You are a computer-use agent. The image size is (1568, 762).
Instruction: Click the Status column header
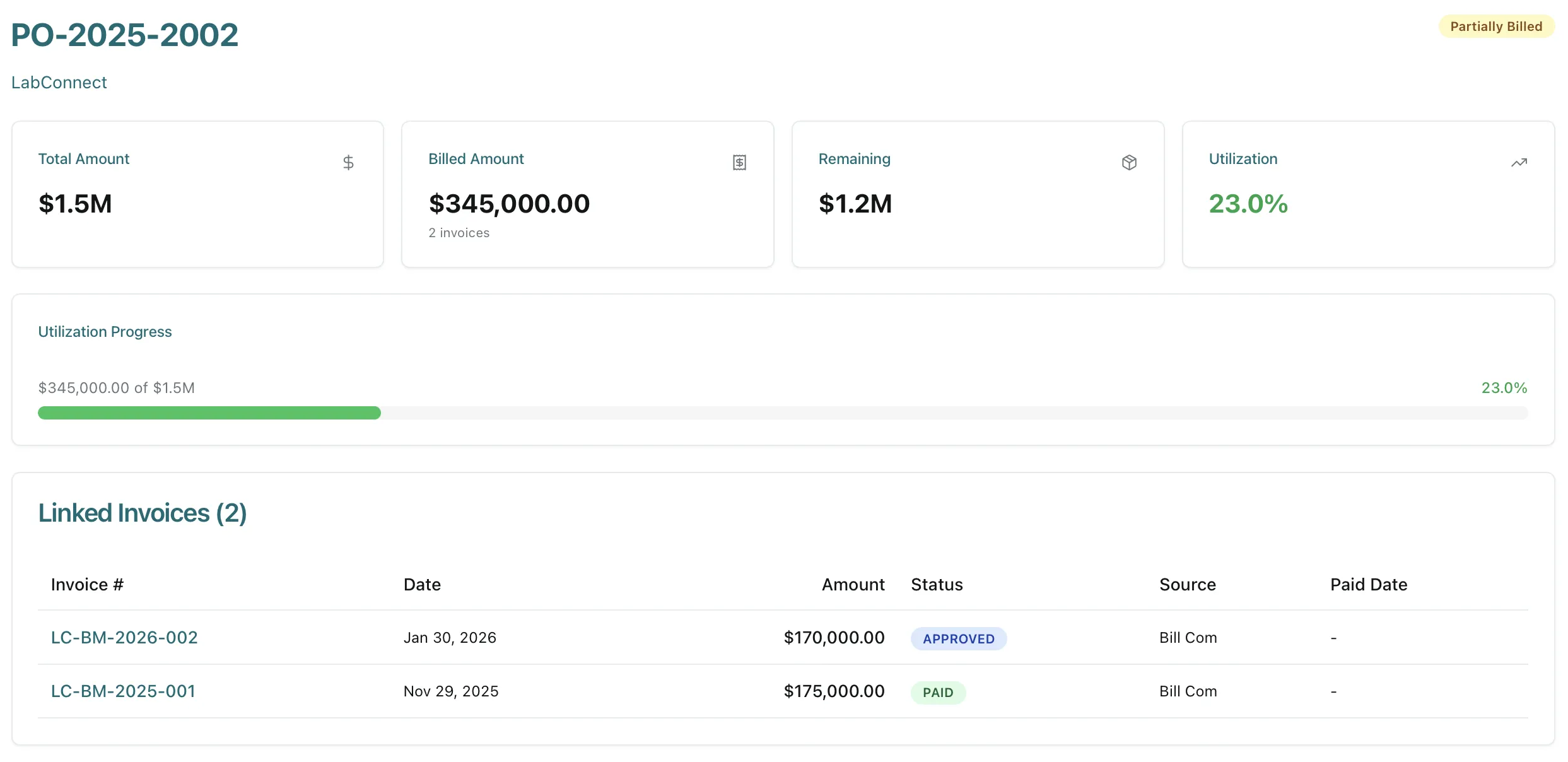[937, 584]
